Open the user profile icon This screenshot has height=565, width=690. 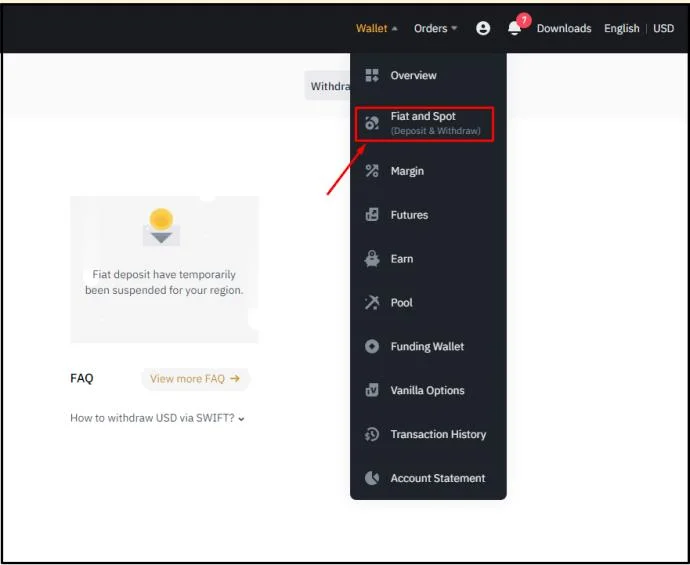[483, 28]
